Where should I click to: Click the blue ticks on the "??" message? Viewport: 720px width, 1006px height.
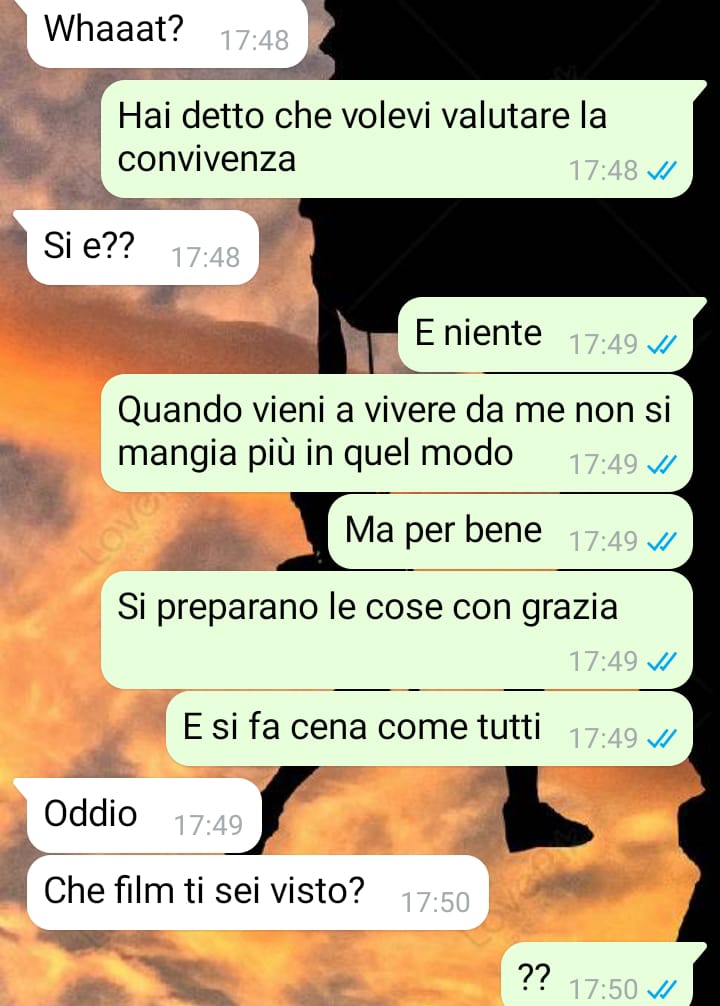[x=662, y=988]
